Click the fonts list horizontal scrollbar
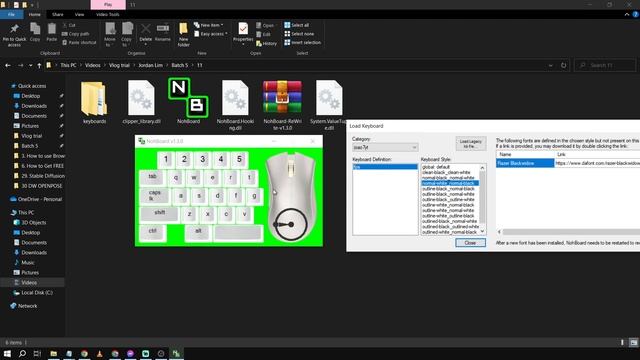The width and height of the screenshot is (640, 360). tap(571, 232)
